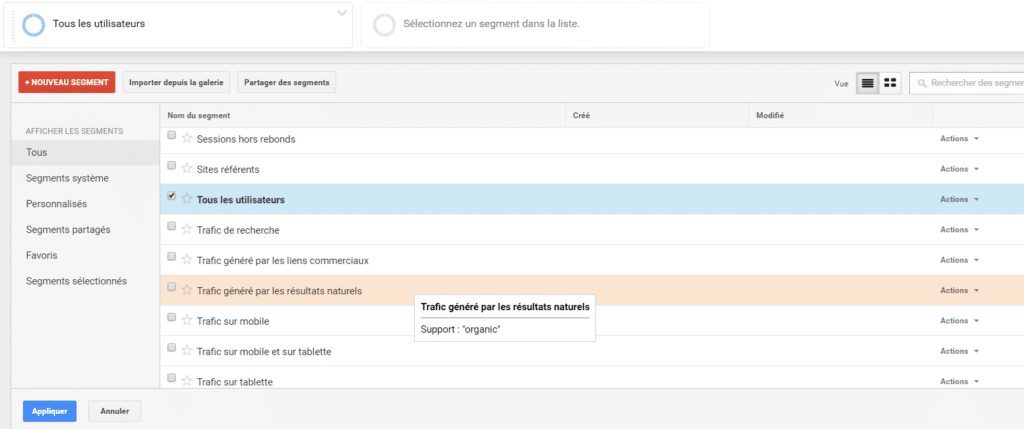This screenshot has width=1024, height=429.
Task: Create a segment with Nouveau Segment button
Action: point(67,82)
